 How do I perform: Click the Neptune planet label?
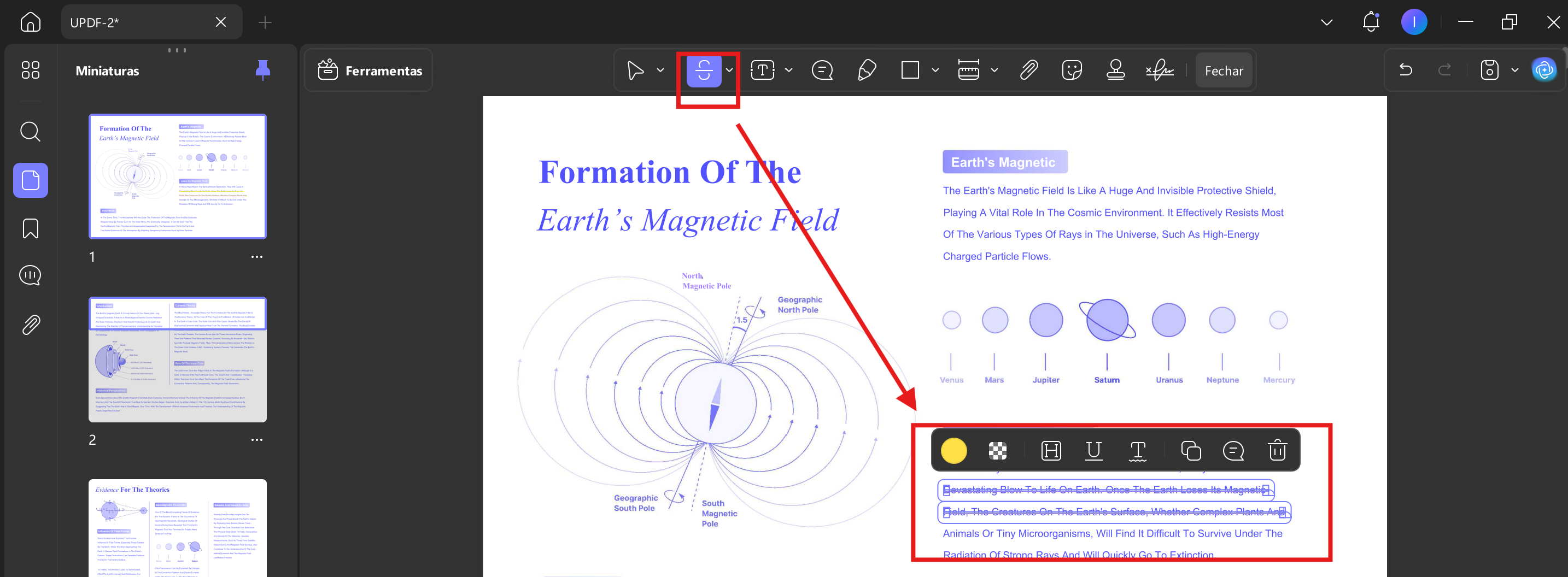[x=1222, y=380]
